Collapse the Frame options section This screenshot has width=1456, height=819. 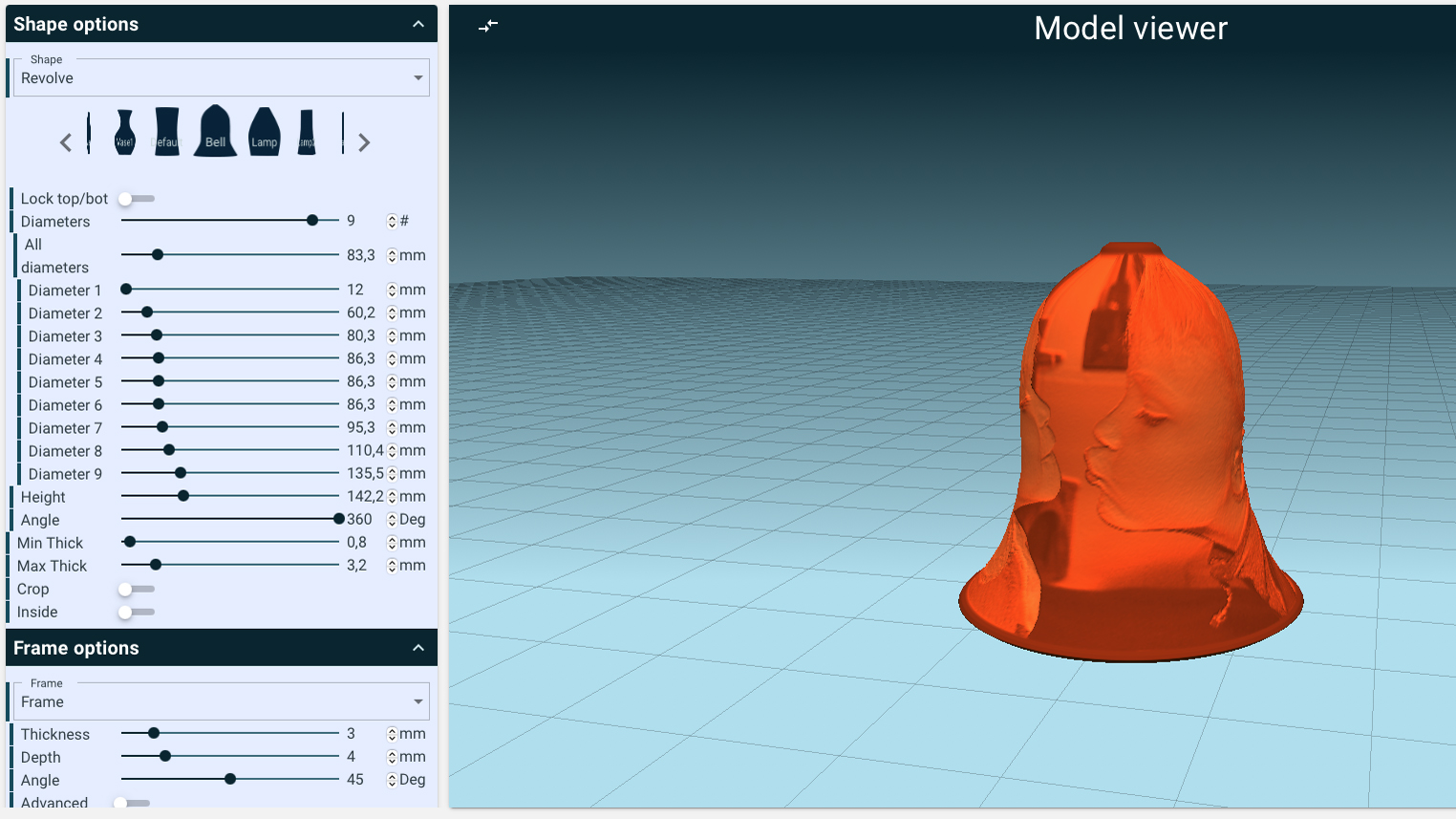(418, 648)
